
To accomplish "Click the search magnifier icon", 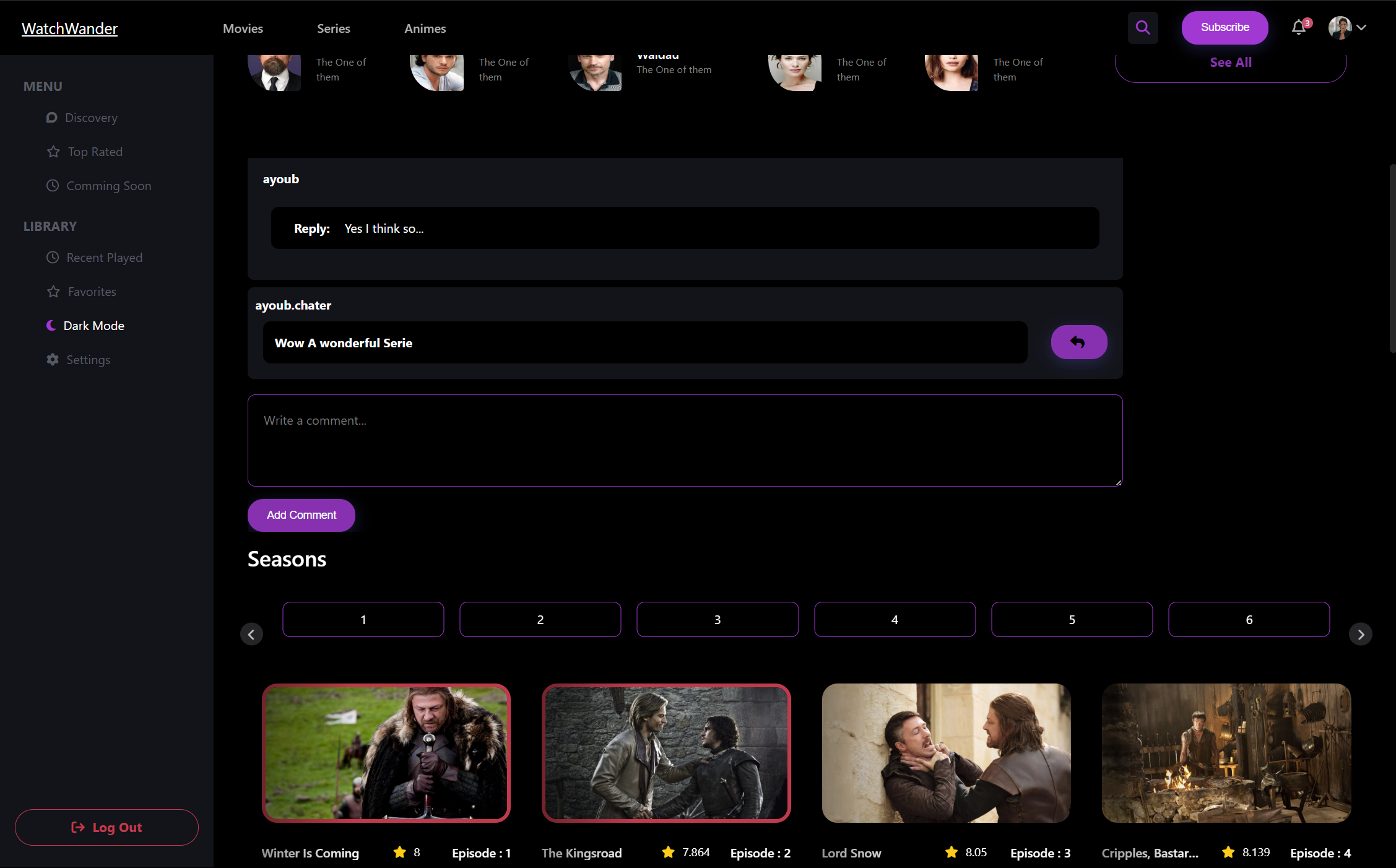I will pyautogui.click(x=1142, y=28).
